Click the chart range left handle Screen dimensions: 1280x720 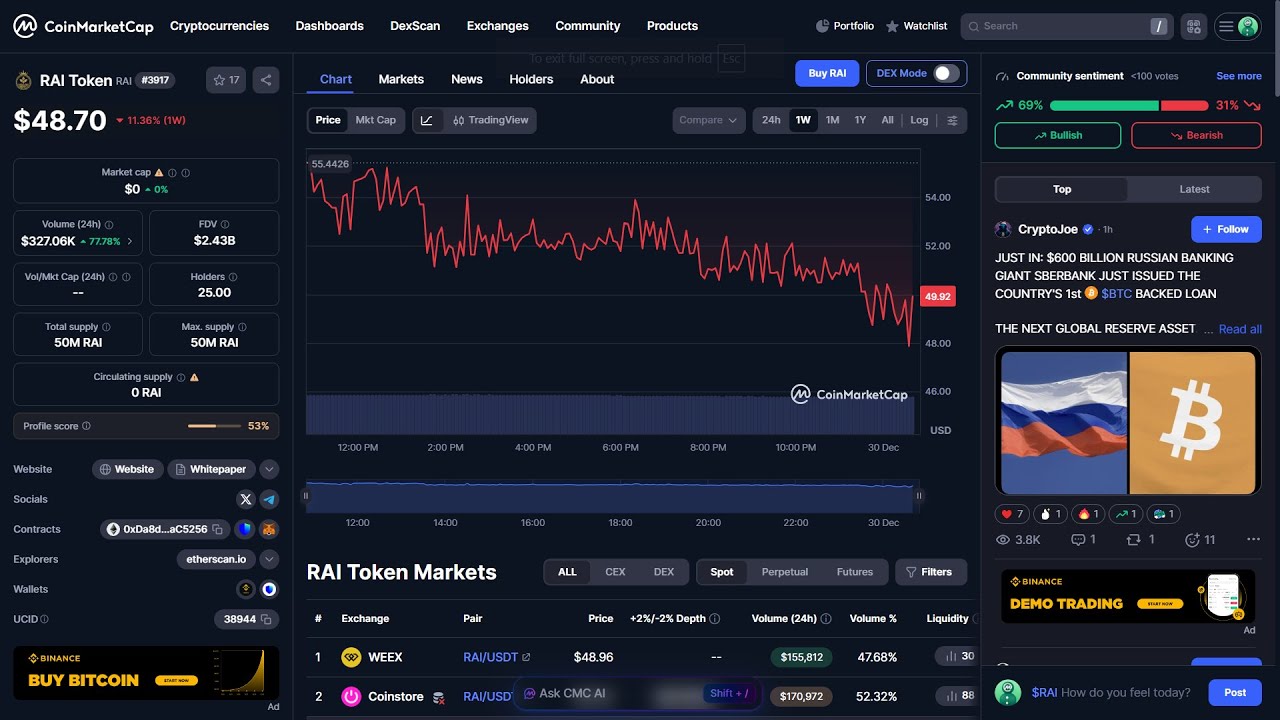307,495
